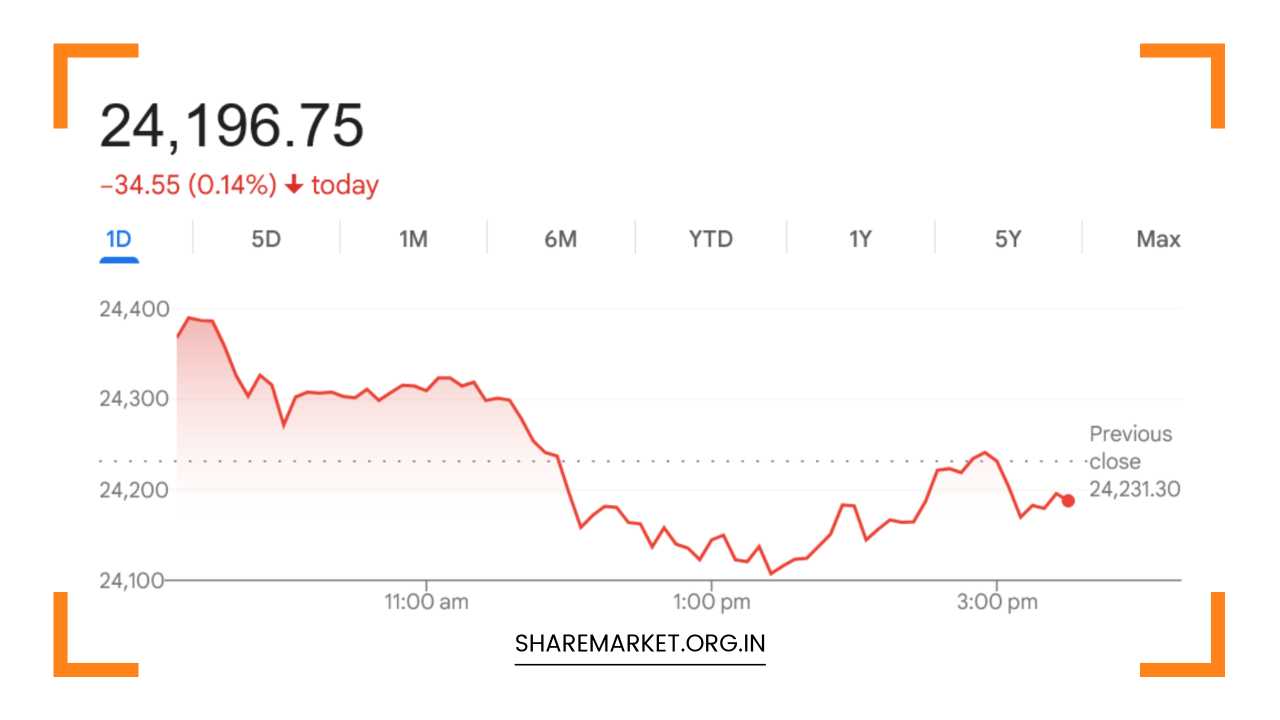Click the 24,100 axis label
Viewport: 1280px width, 720px height.
tap(131, 579)
